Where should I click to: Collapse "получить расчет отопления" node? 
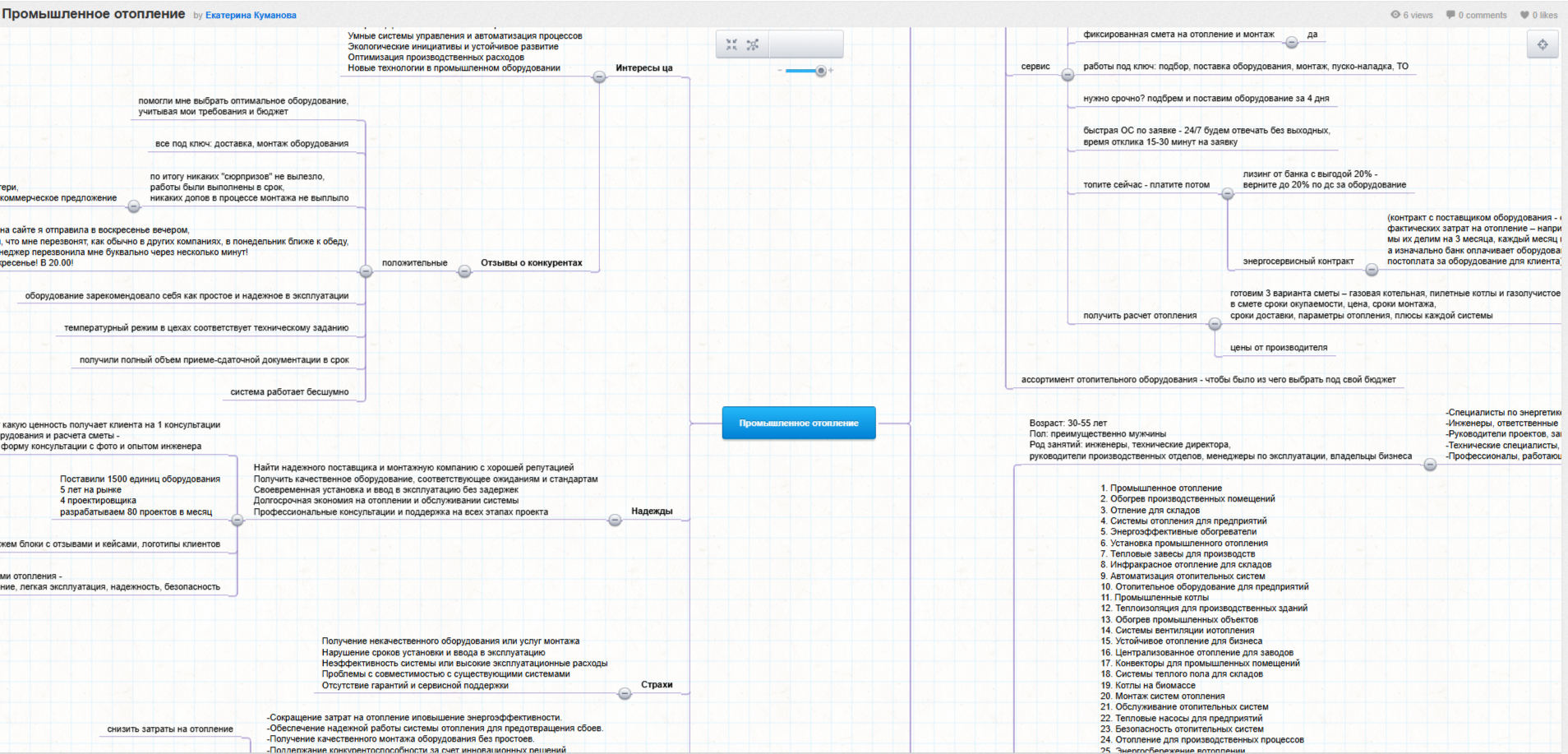[x=1215, y=324]
